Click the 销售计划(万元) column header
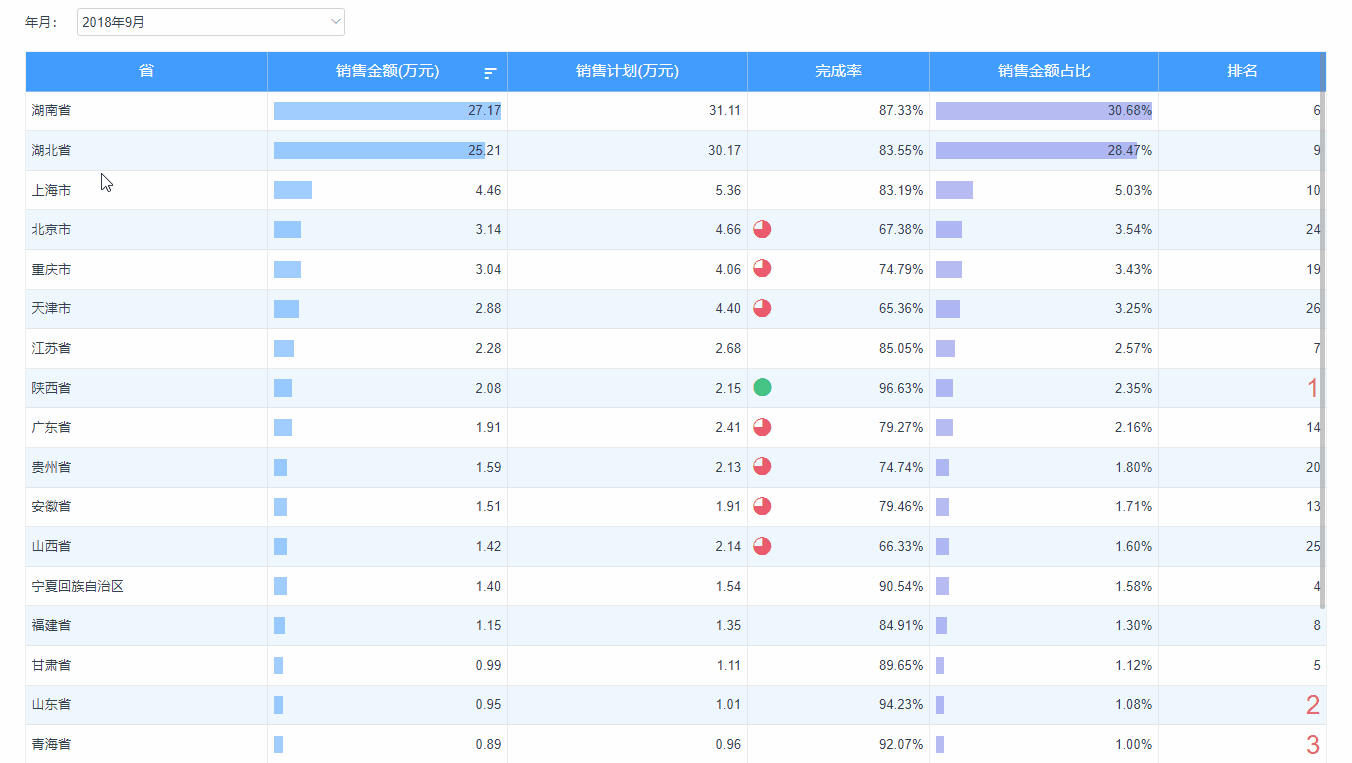 [627, 71]
